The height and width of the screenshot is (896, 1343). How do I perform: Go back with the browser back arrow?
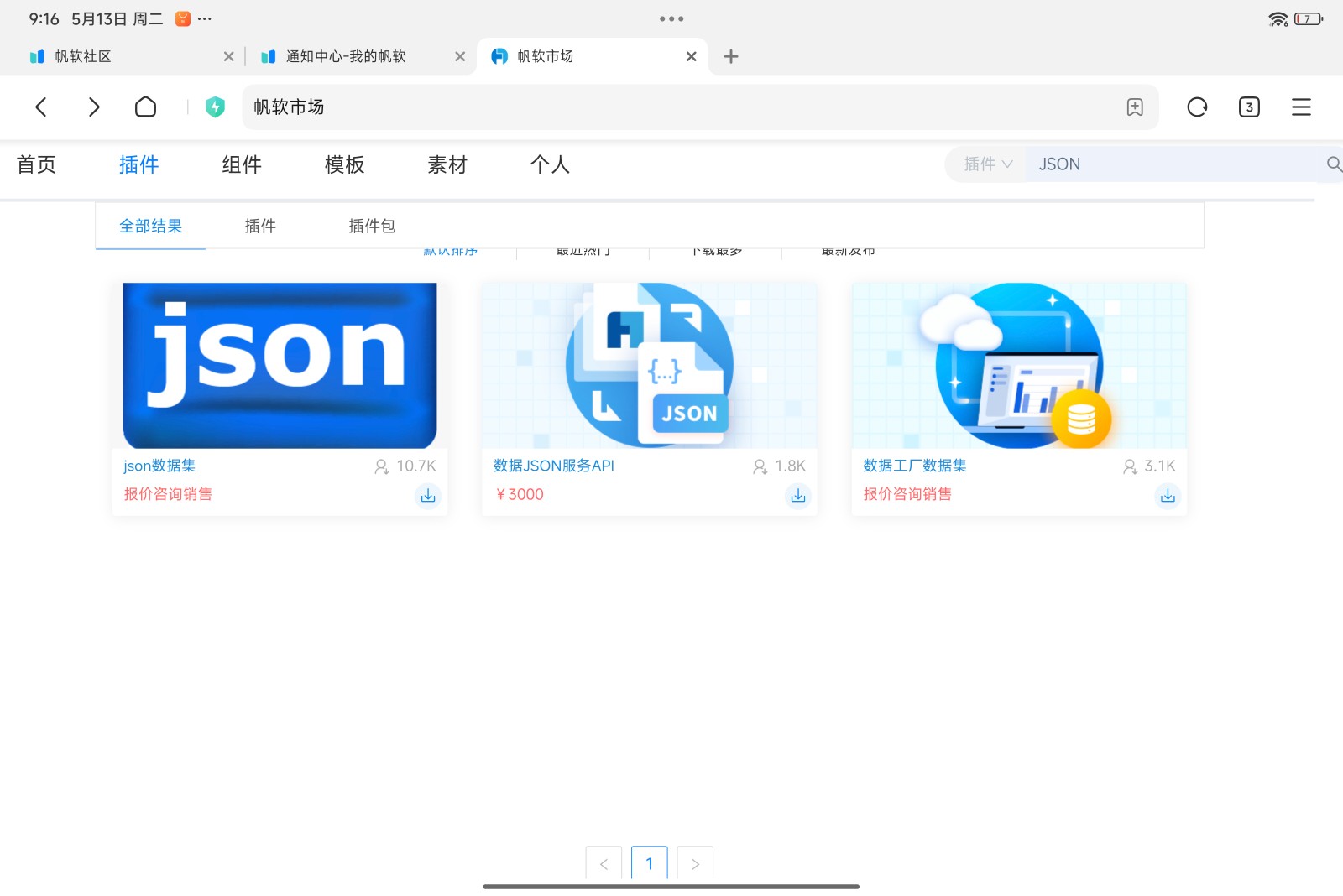click(41, 107)
